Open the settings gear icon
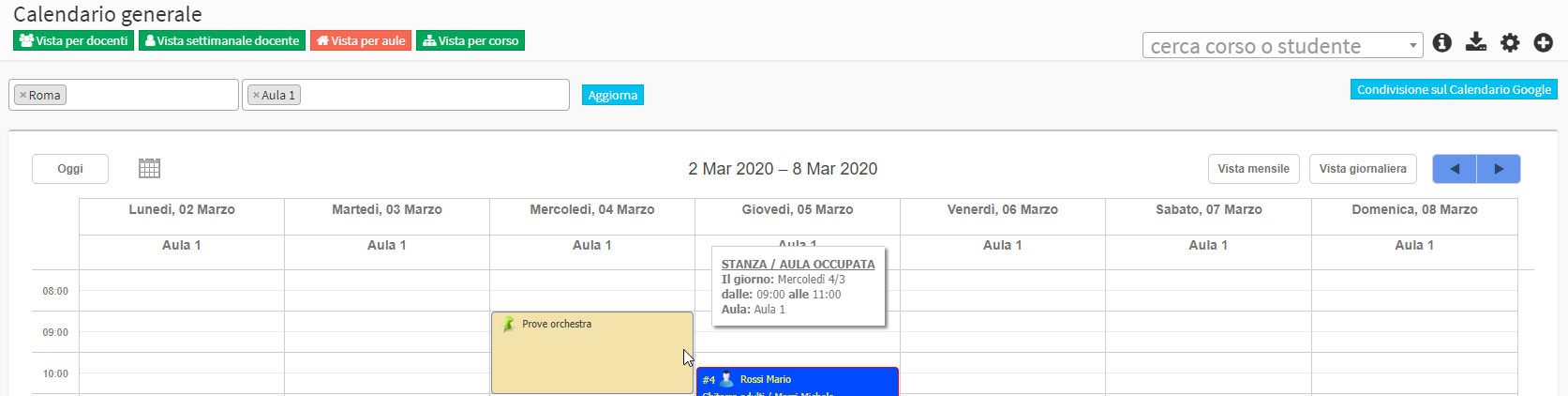This screenshot has height=396, width=1568. 1510,42
